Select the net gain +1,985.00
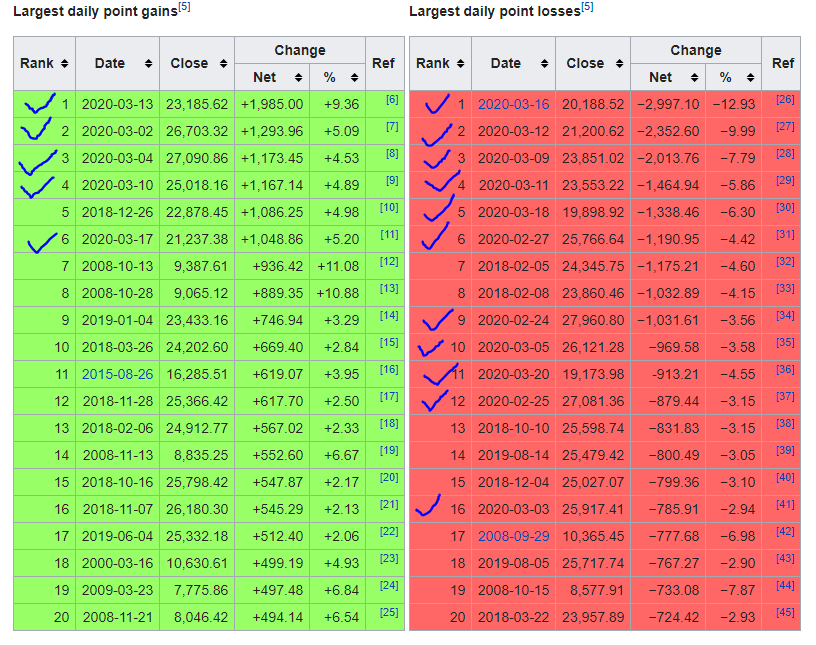 pyautogui.click(x=272, y=104)
